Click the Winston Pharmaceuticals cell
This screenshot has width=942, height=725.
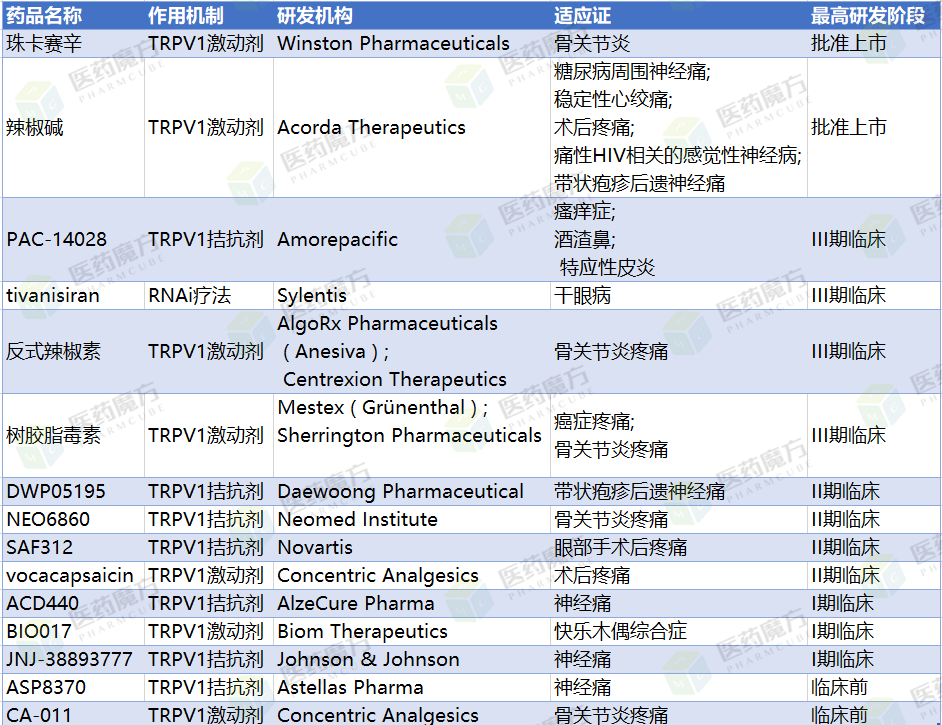click(393, 44)
